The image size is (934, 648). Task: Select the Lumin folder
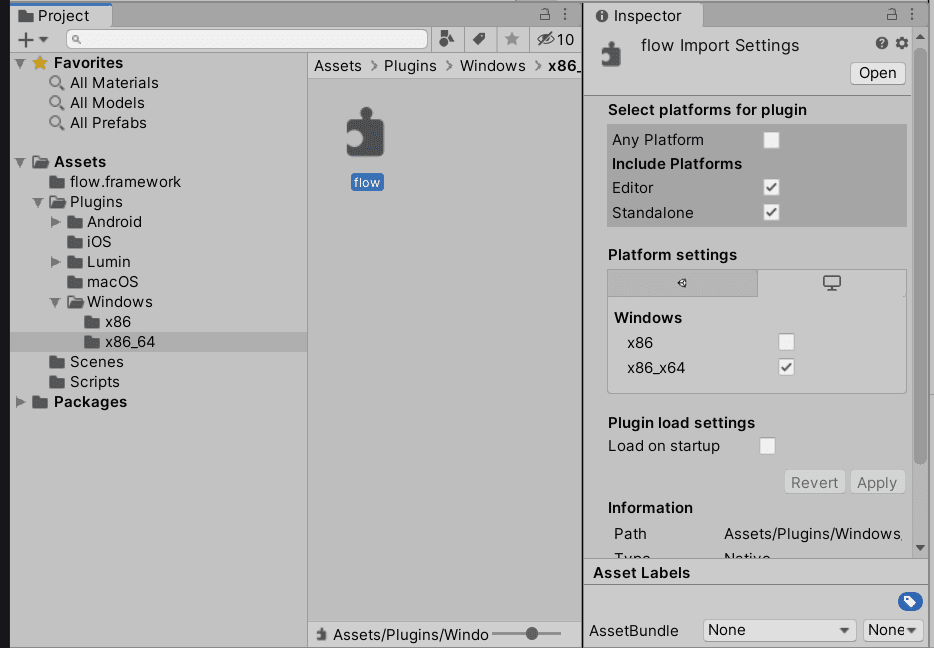[x=108, y=262]
